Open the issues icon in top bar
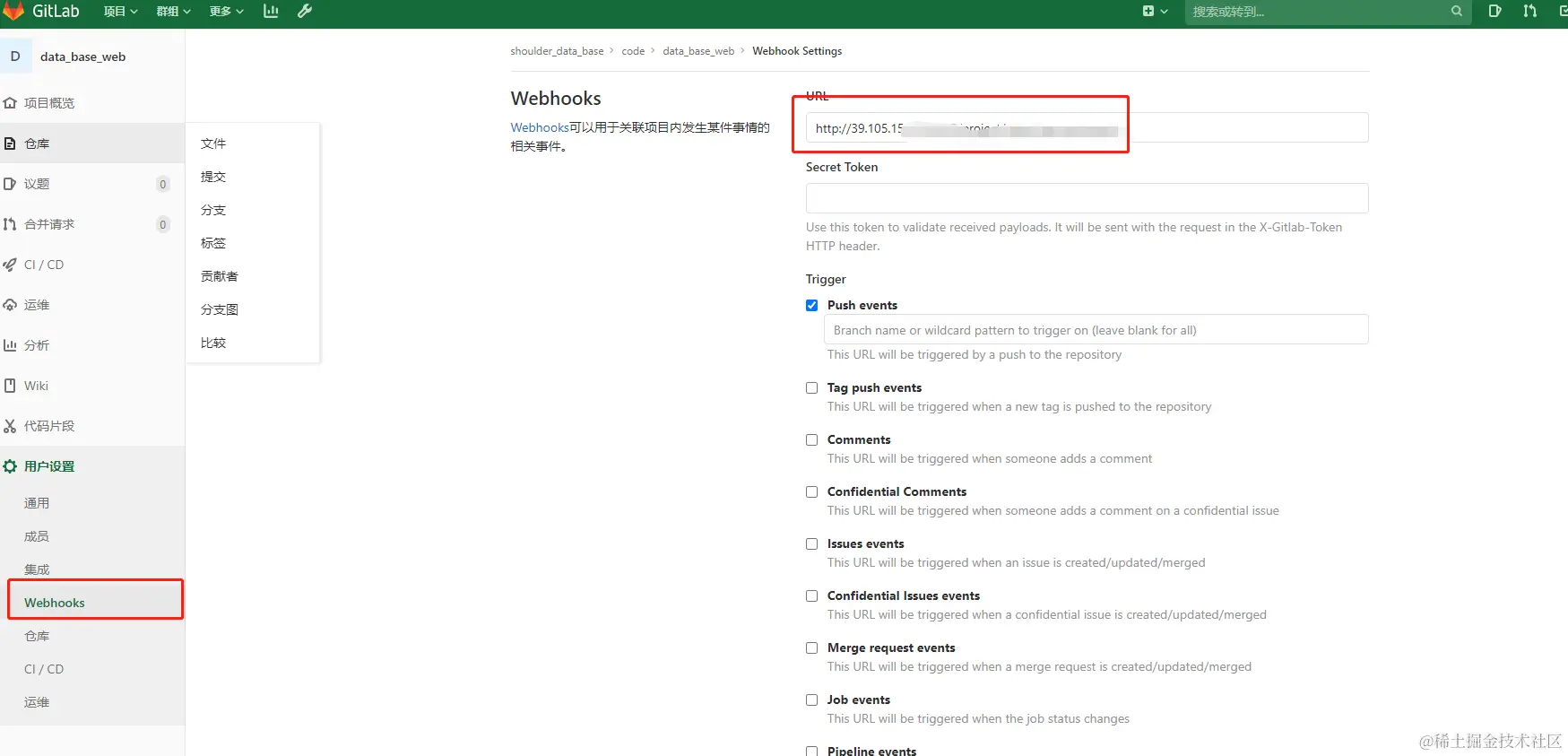The height and width of the screenshot is (756, 1568). 1494,12
